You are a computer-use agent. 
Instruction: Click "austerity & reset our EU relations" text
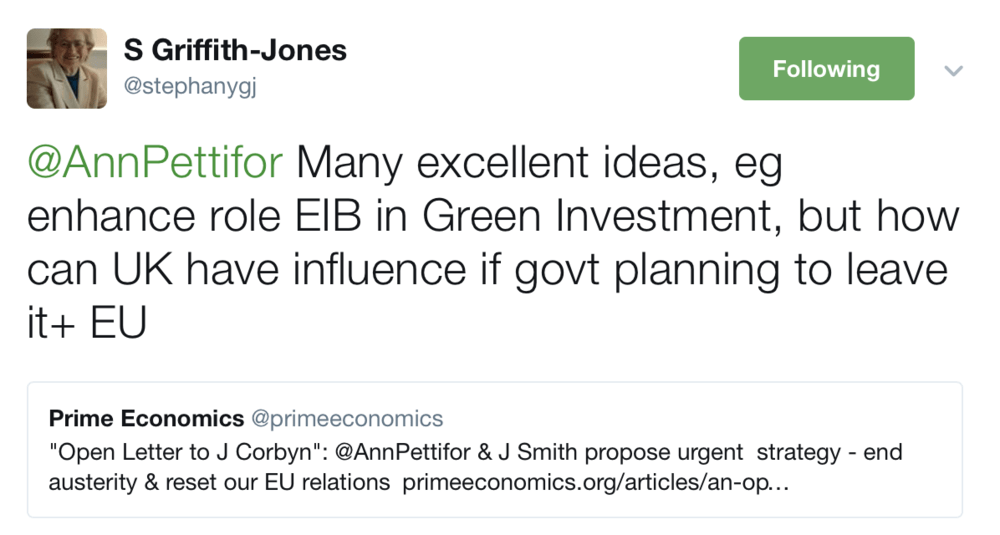[x=219, y=482]
